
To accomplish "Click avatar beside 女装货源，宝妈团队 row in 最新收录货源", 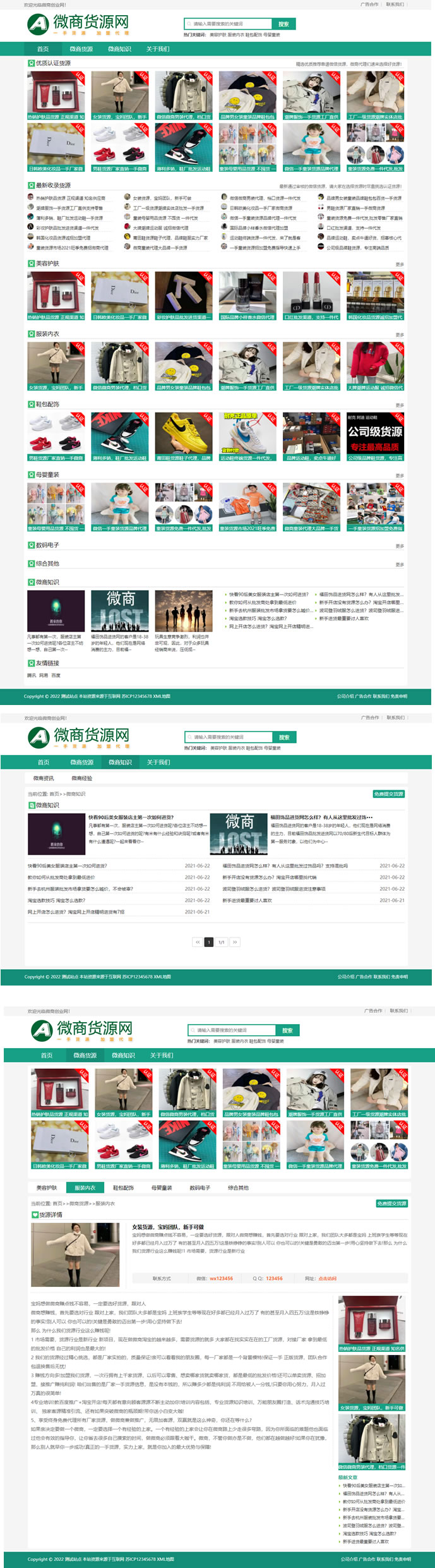I will click(x=127, y=197).
